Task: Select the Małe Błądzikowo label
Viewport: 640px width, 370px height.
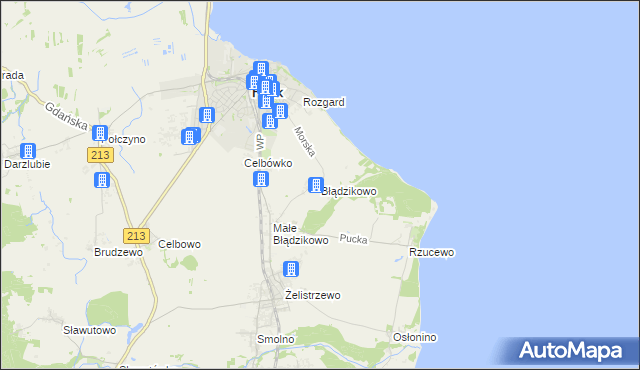Action: [x=300, y=234]
